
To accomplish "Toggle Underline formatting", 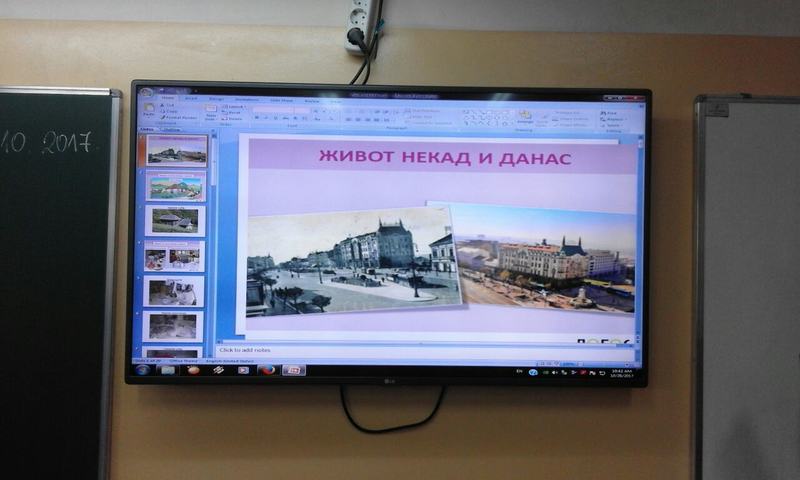I will click(276, 118).
